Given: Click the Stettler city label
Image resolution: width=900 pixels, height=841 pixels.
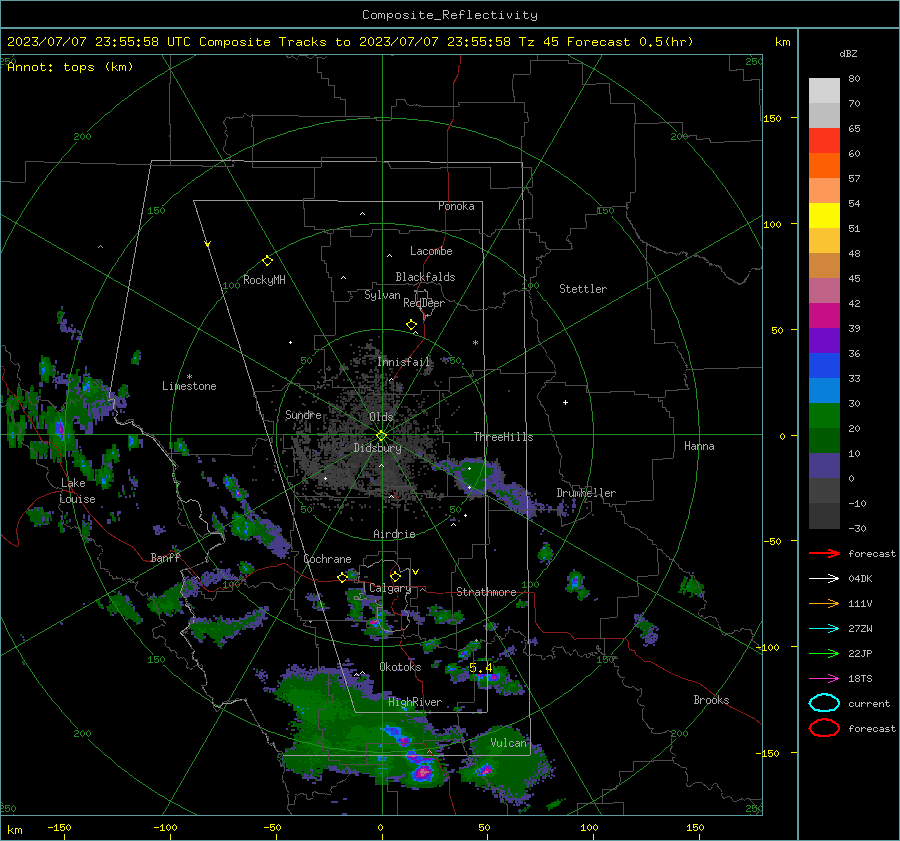Looking at the screenshot, I should coord(583,289).
